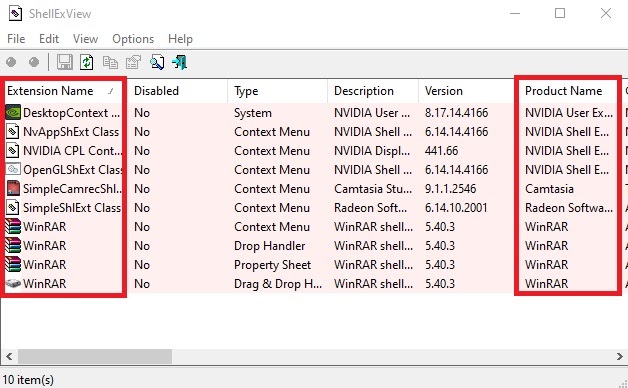The height and width of the screenshot is (388, 628).
Task: Click version 441.66 cell
Action: pyautogui.click(x=441, y=151)
